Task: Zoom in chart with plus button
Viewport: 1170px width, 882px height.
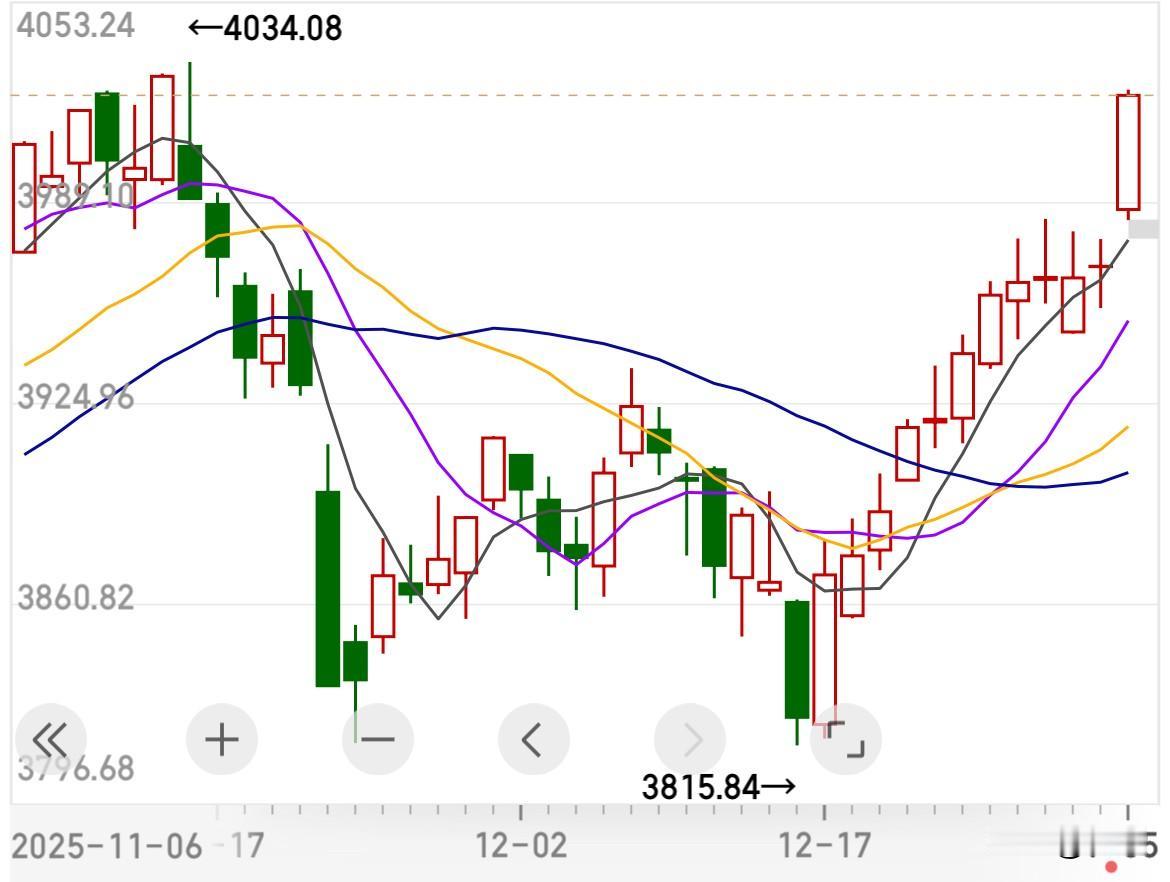Action: point(222,739)
